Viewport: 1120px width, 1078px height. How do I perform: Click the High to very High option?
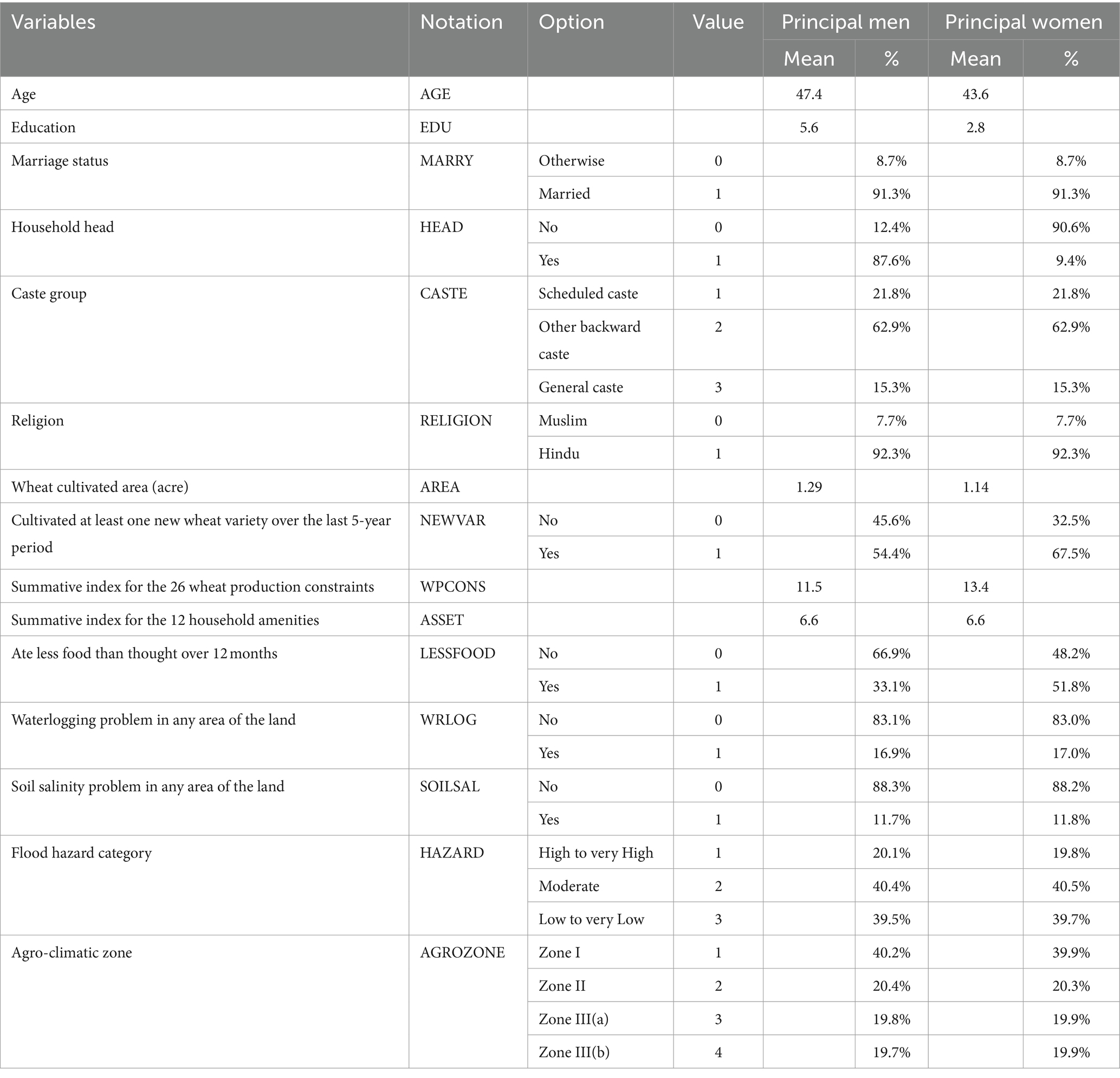coord(595,853)
